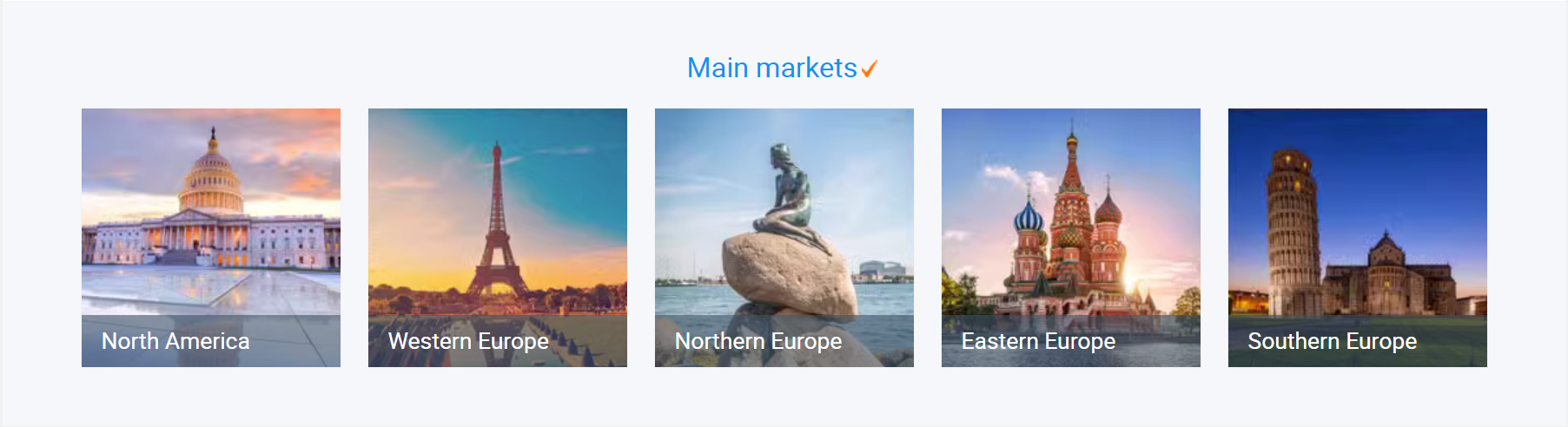Click the Capitol building dome image
Image resolution: width=1568 pixels, height=427 pixels.
point(212,174)
